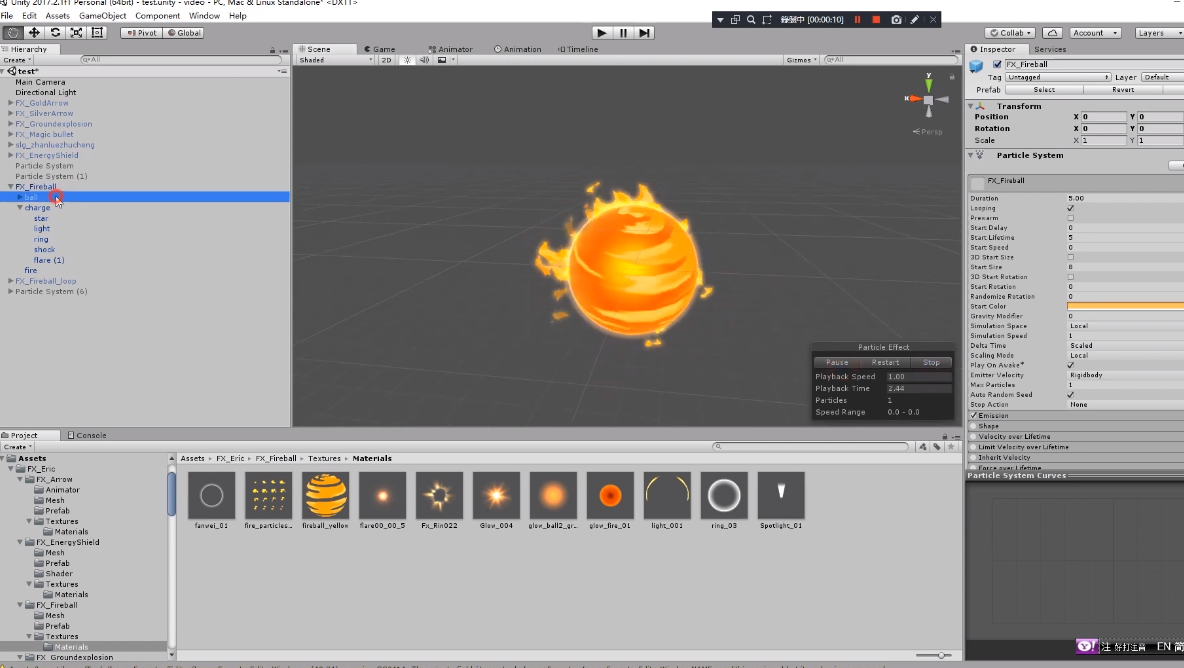Select the Scale tool in the toolbar
1184x668 pixels.
(x=77, y=32)
